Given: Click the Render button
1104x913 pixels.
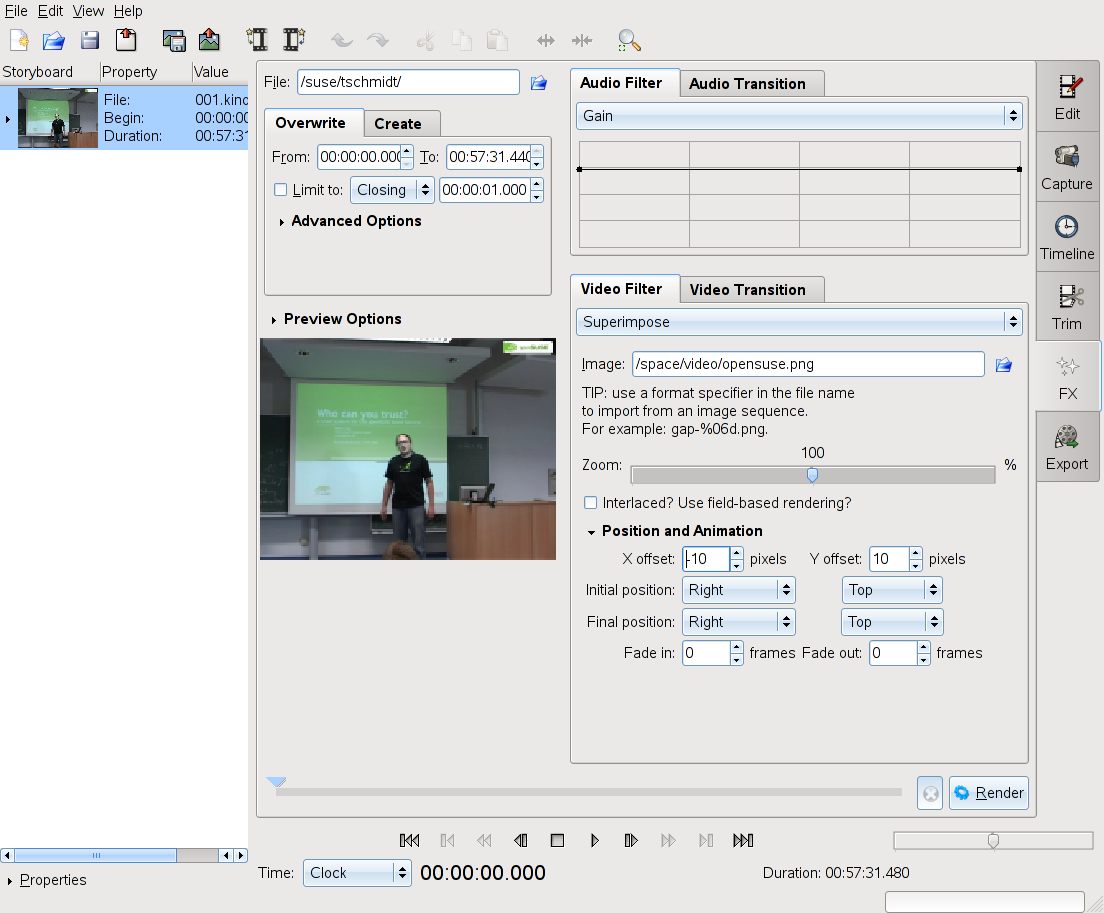Looking at the screenshot, I should (x=989, y=793).
